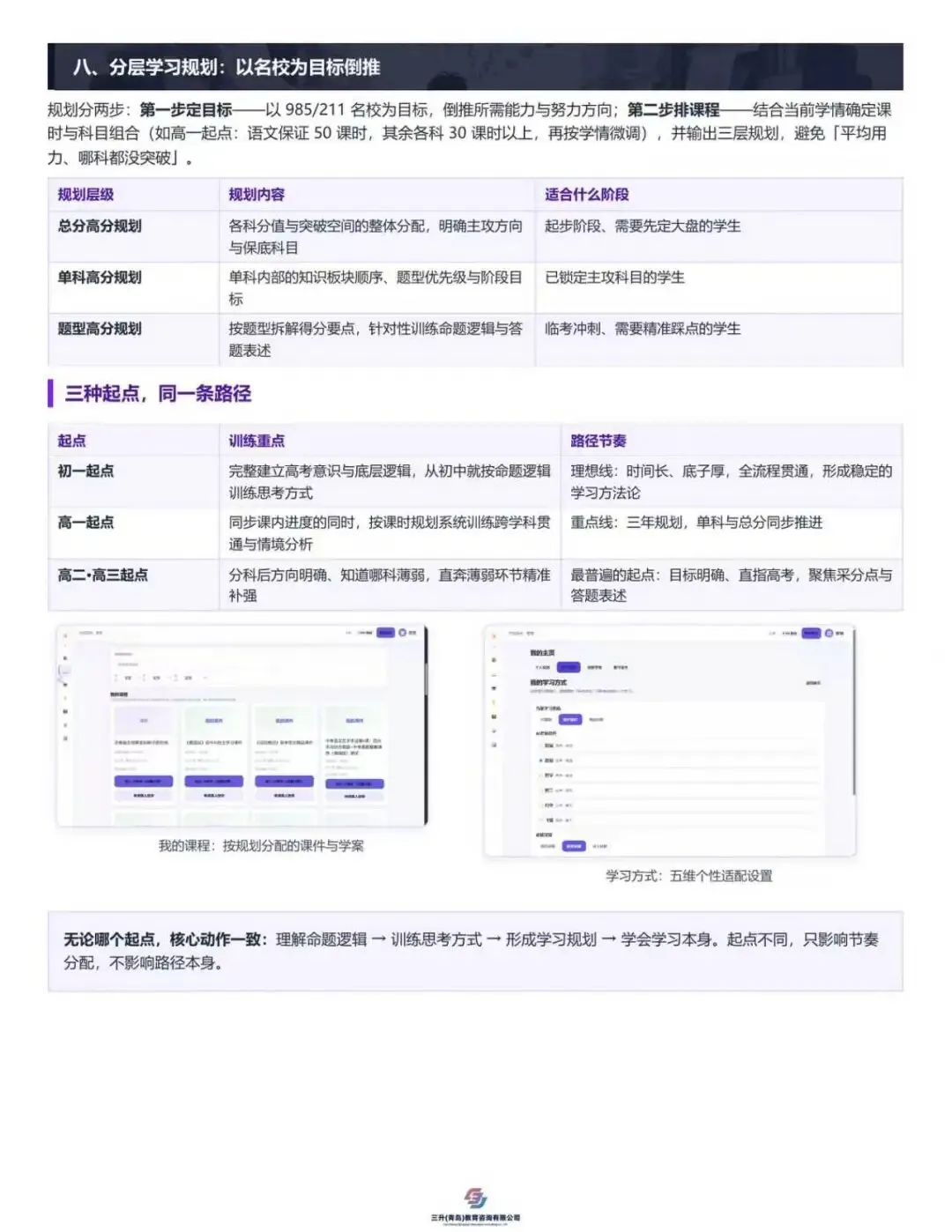Open the 学习方式 settings screenshot thumbnail
Screen dimensions: 952x1232
670,740
